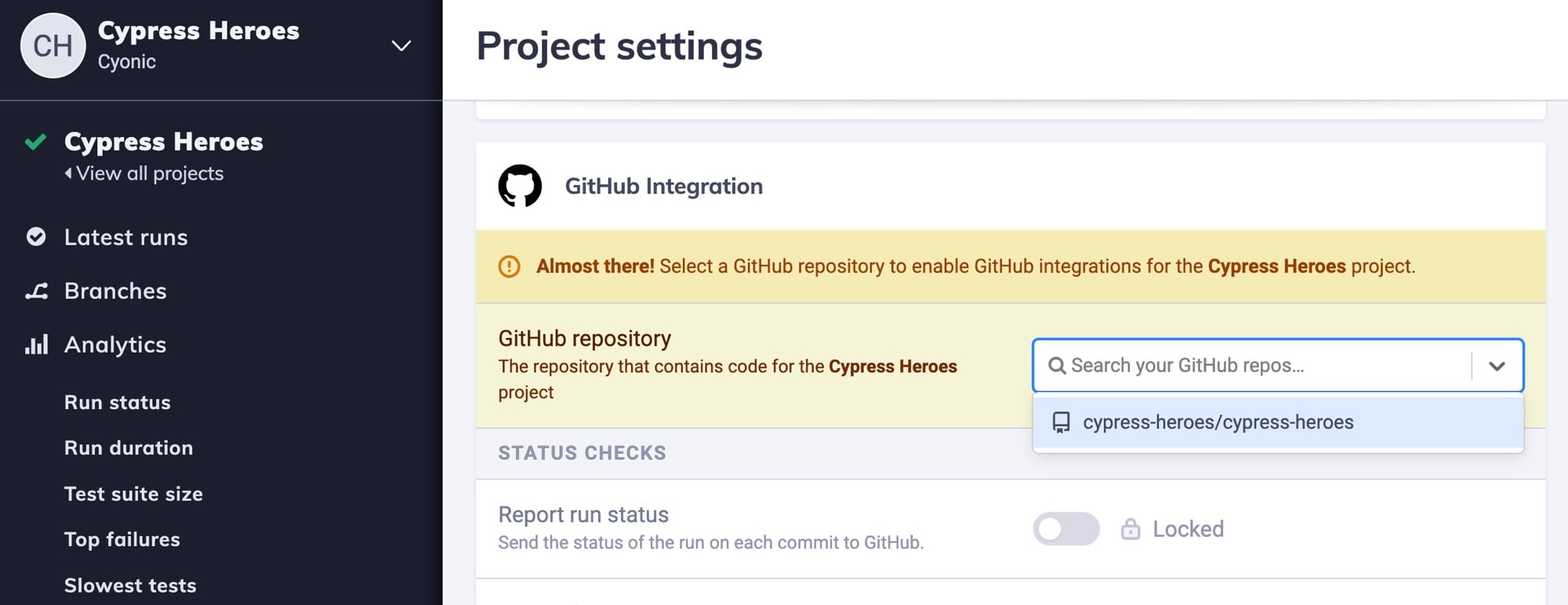Click View all projects link
The height and width of the screenshot is (605, 1568).
coord(149,173)
